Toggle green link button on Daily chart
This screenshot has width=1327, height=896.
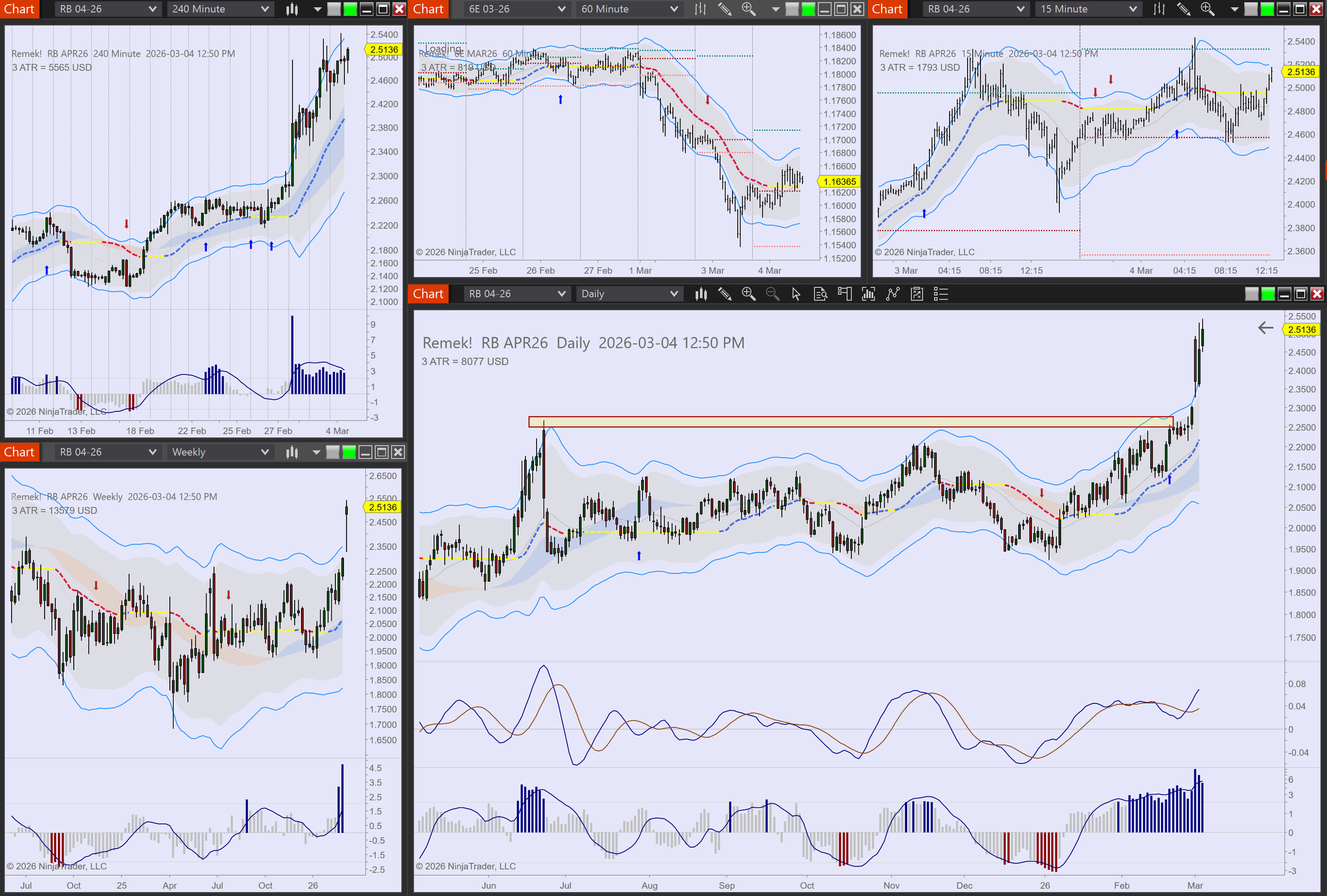[1268, 294]
